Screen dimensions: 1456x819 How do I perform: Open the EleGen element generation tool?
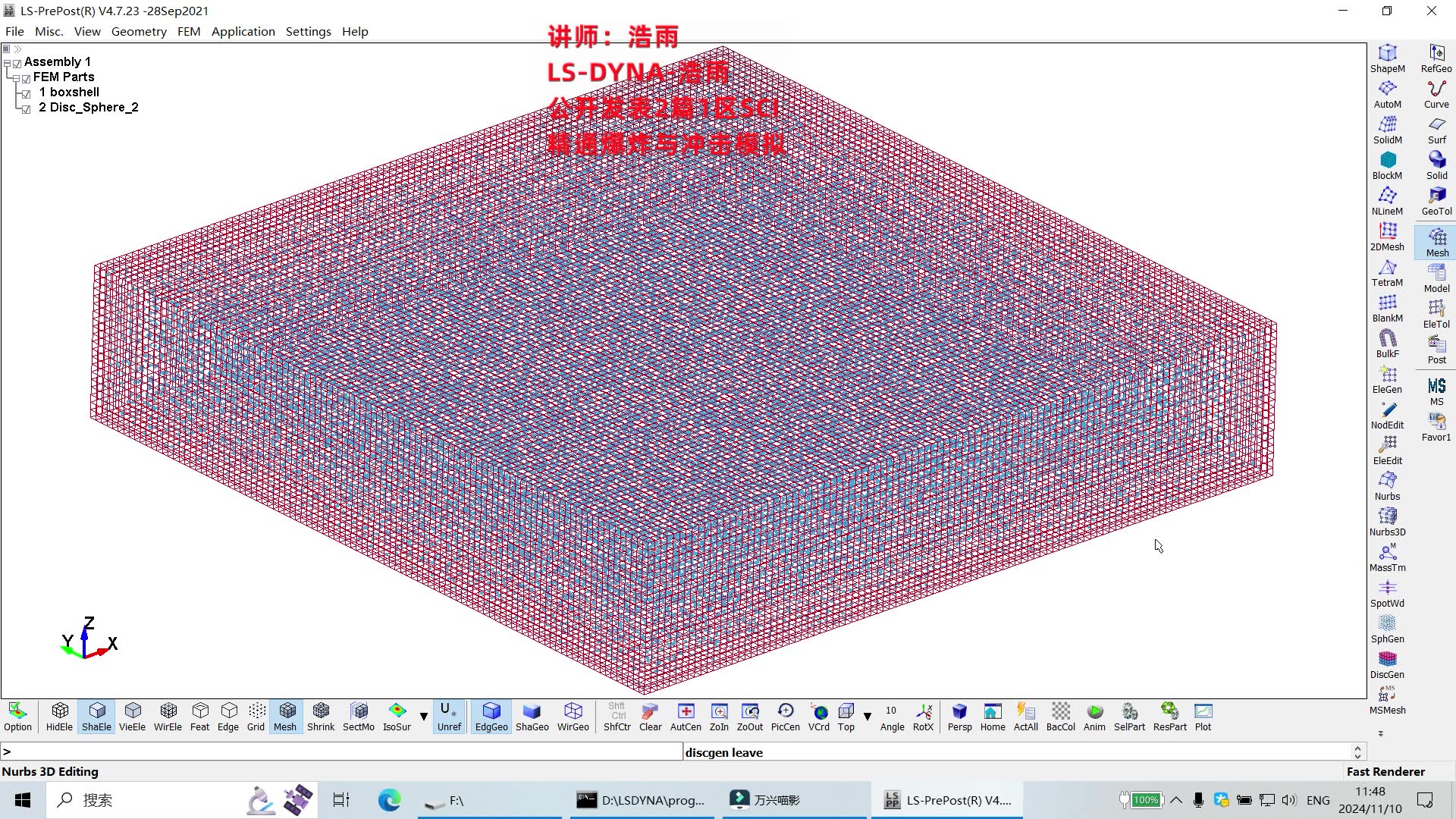1387,379
